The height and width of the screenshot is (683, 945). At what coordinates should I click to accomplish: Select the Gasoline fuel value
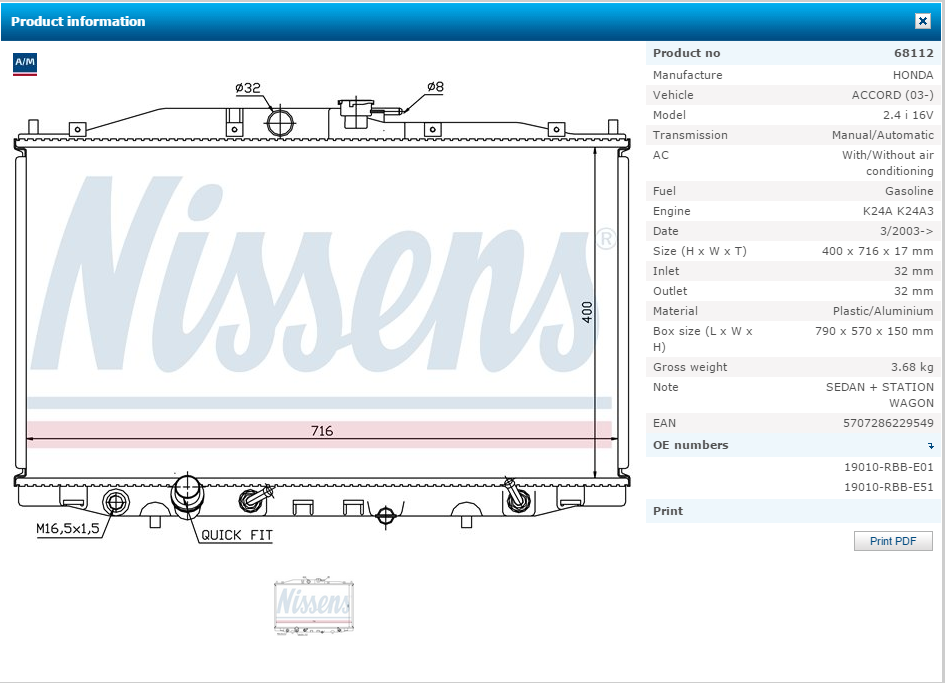(909, 191)
